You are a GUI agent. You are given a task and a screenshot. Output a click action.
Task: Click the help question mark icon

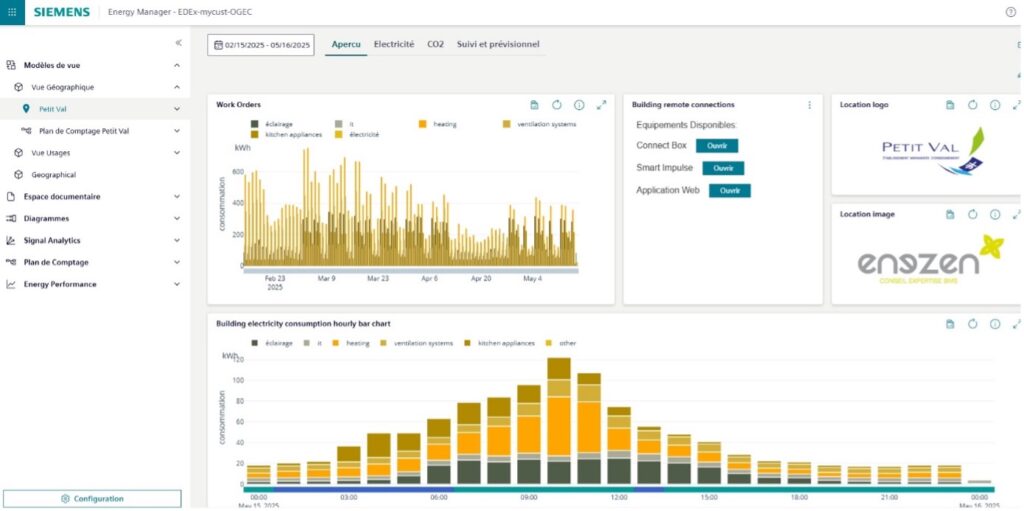1010,12
